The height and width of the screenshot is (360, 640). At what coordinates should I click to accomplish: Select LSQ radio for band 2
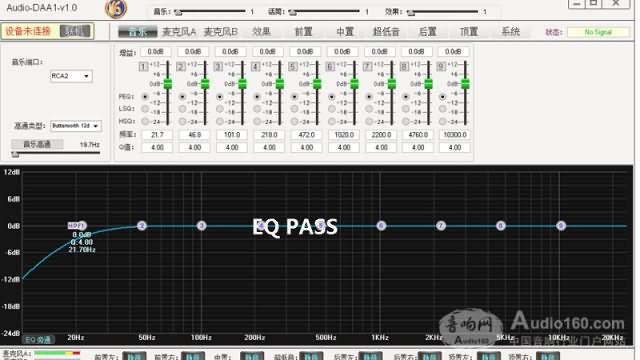click(x=182, y=109)
